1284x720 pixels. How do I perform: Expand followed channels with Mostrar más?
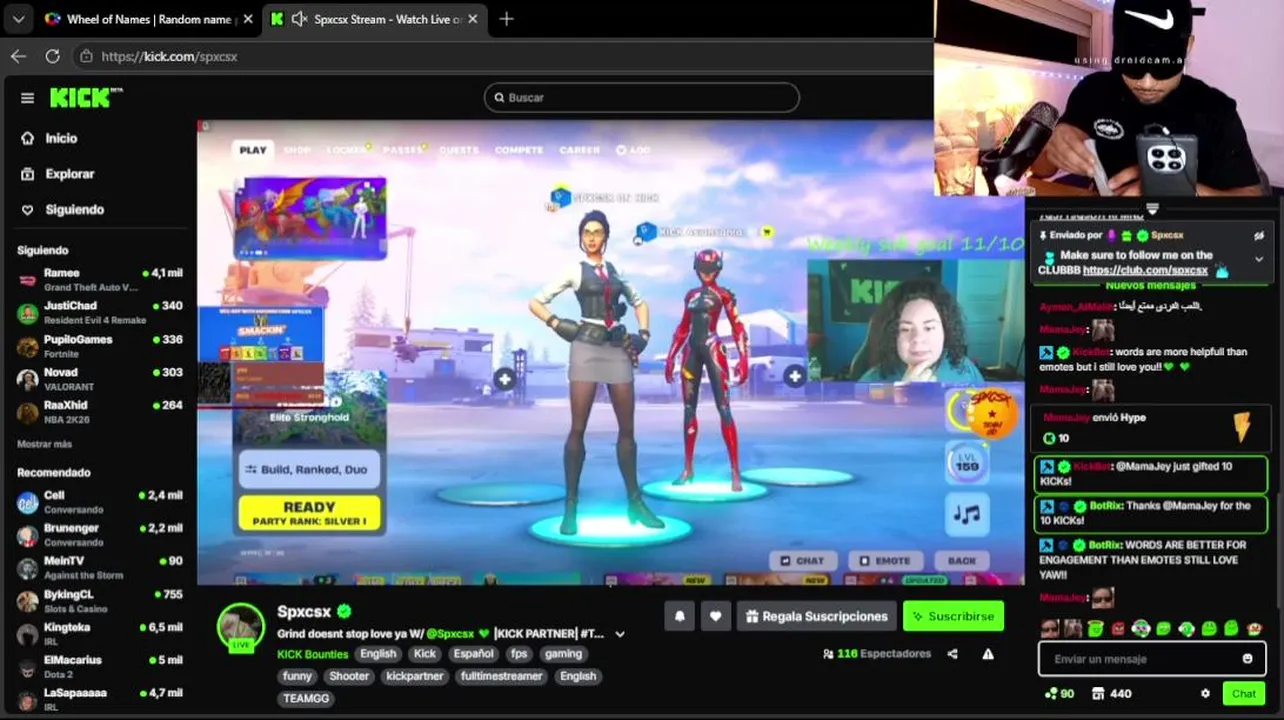pyautogui.click(x=44, y=444)
